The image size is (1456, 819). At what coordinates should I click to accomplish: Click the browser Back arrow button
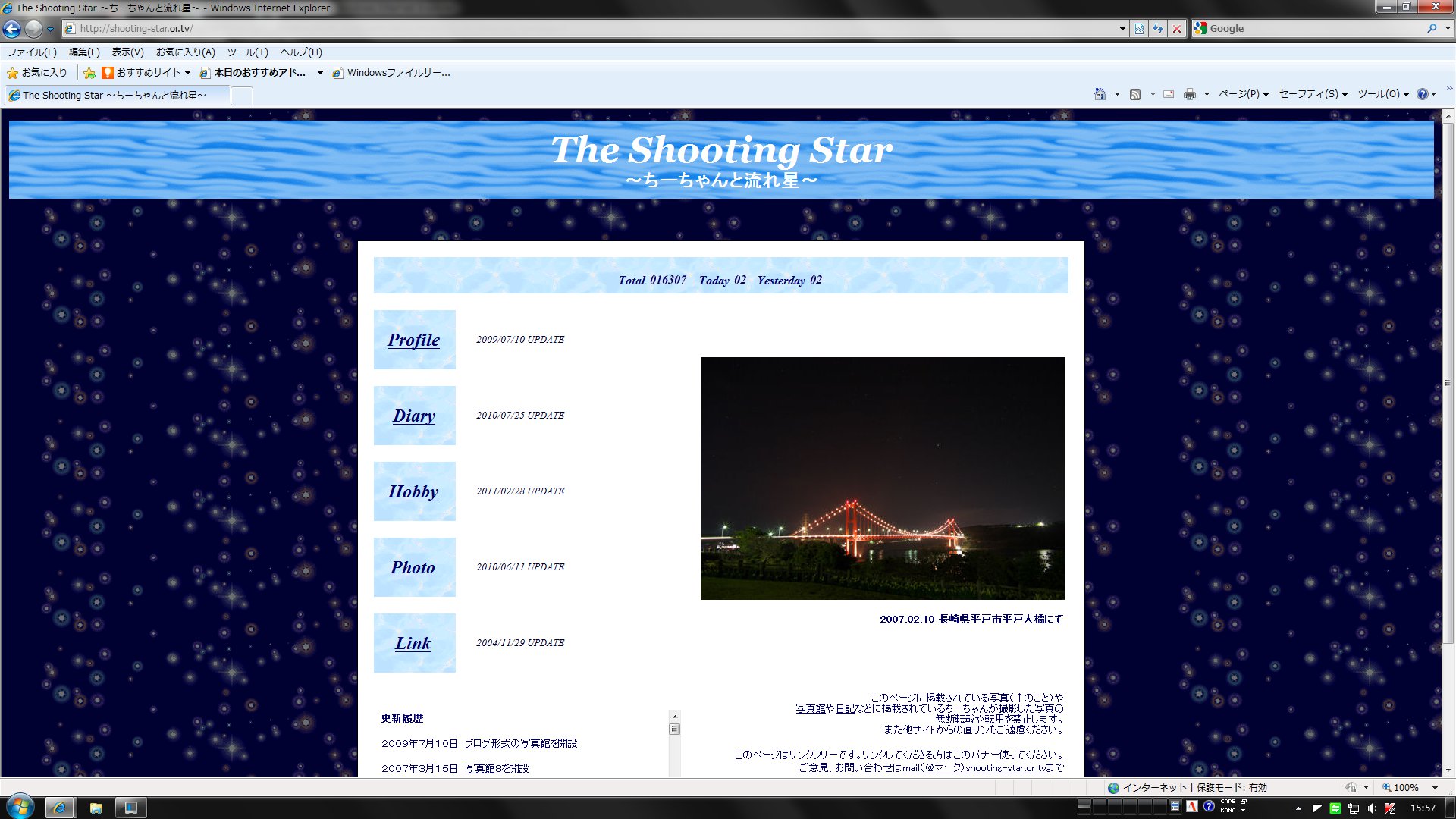pyautogui.click(x=12, y=29)
